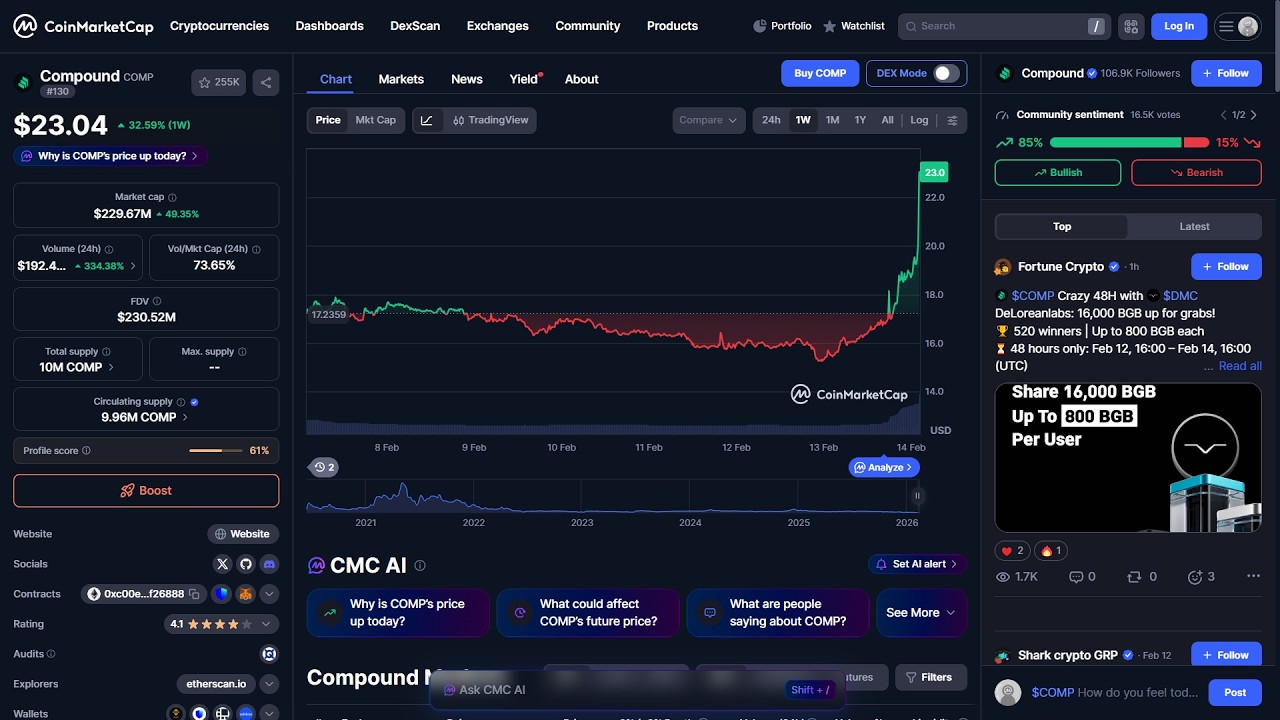Open the header hamburger profile menu
Image resolution: width=1280 pixels, height=720 pixels.
coord(1237,26)
